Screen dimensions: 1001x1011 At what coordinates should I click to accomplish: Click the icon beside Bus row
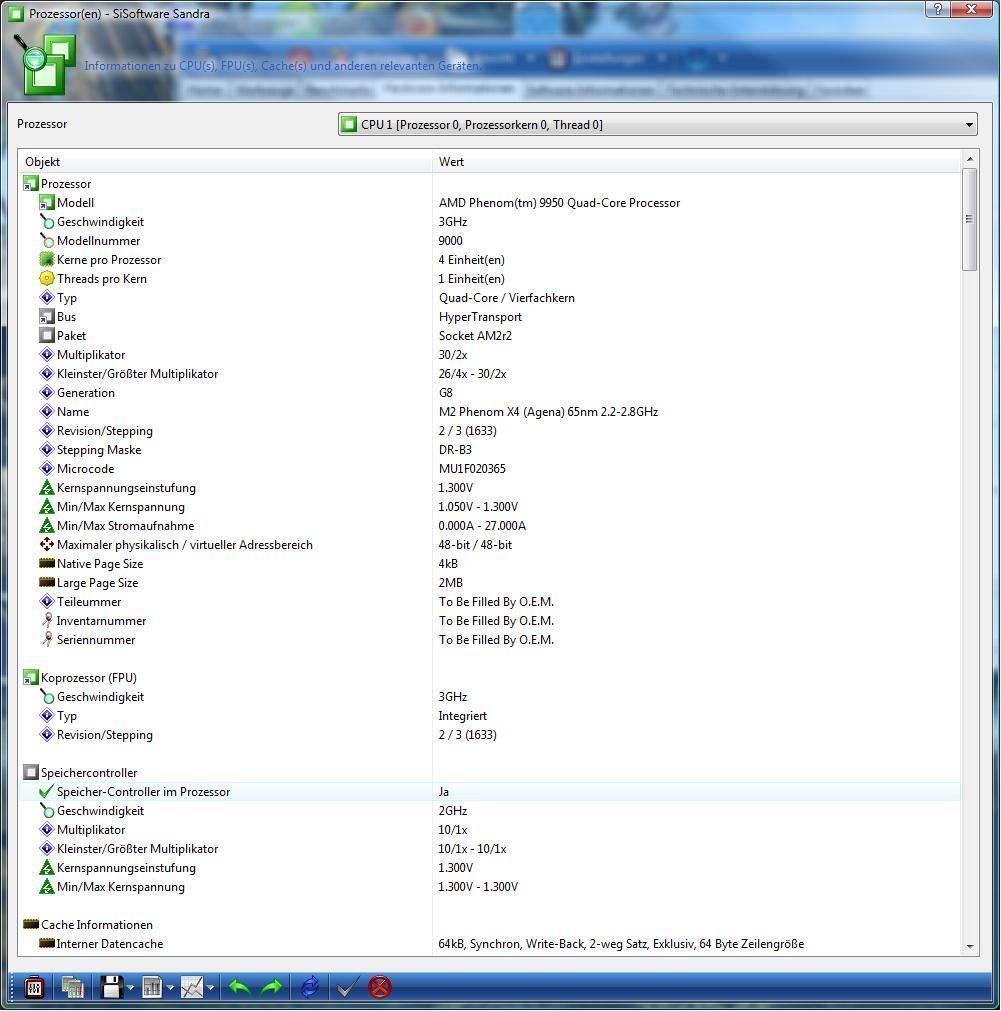click(46, 317)
